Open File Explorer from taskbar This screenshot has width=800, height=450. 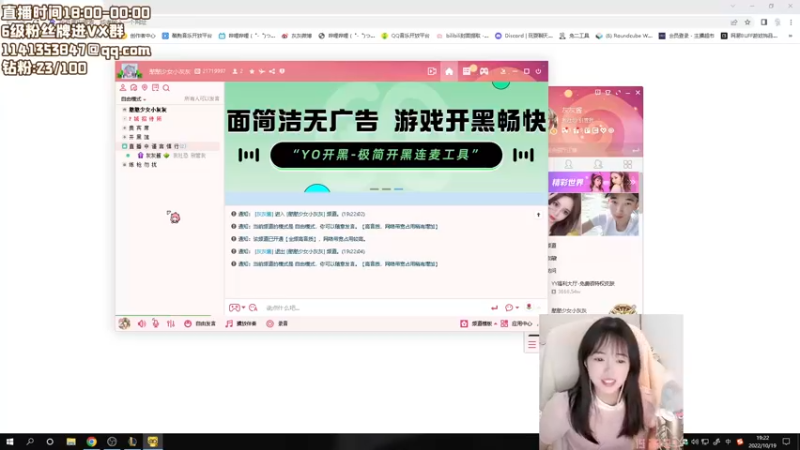tap(71, 442)
